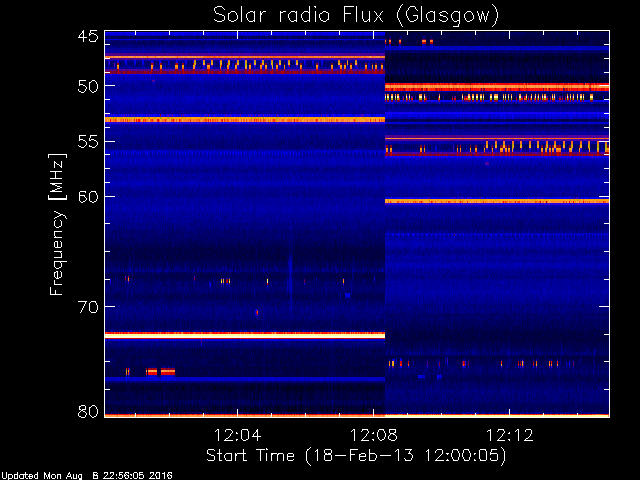640x480 pixels.
Task: Click the 12:04 time tick label
Action: point(238,435)
